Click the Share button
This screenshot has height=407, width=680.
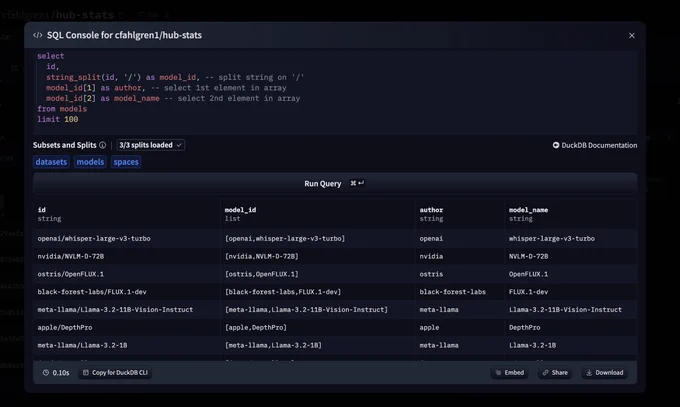point(555,372)
